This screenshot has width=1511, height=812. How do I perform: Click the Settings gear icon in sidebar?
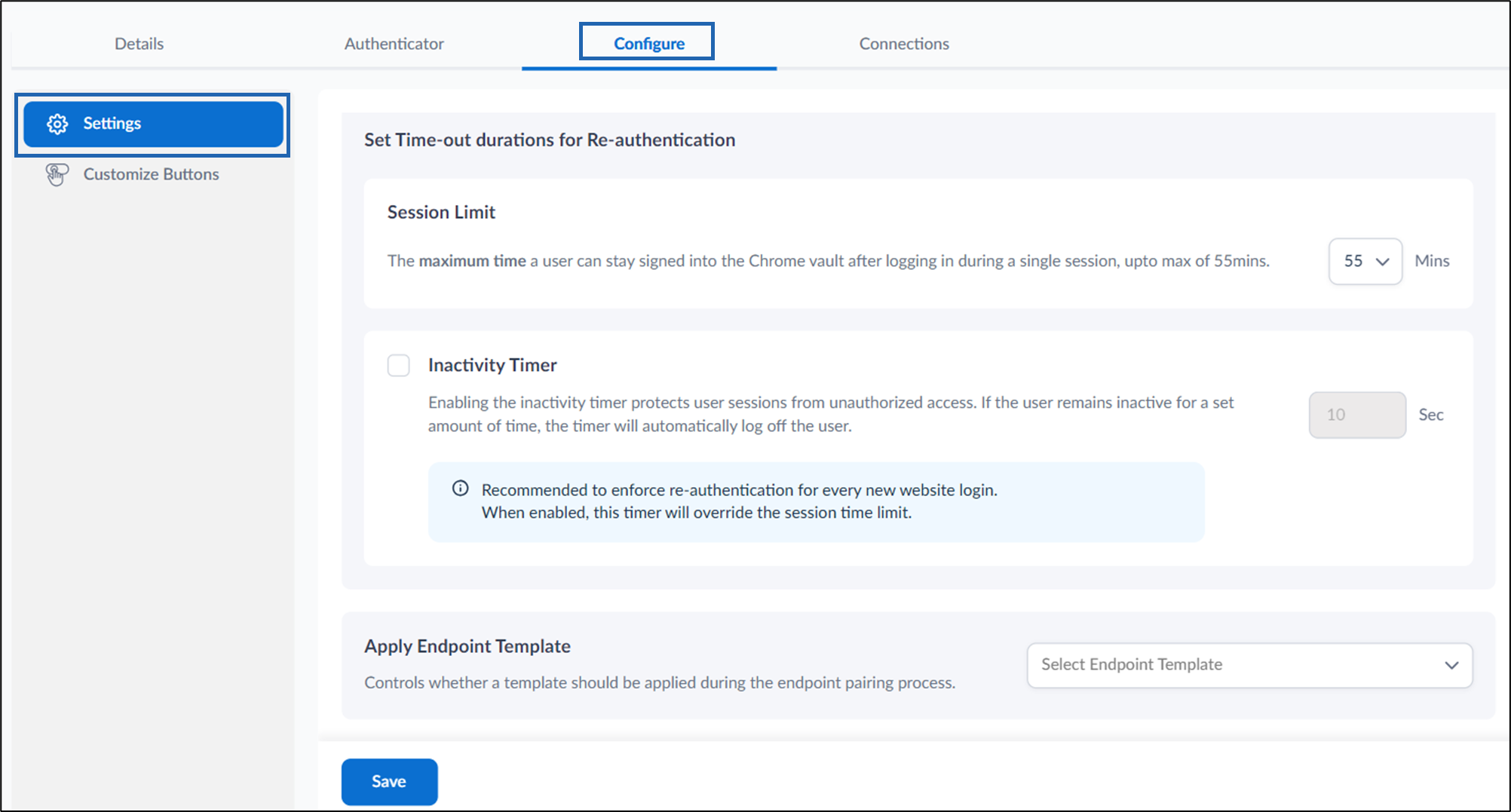coord(57,124)
